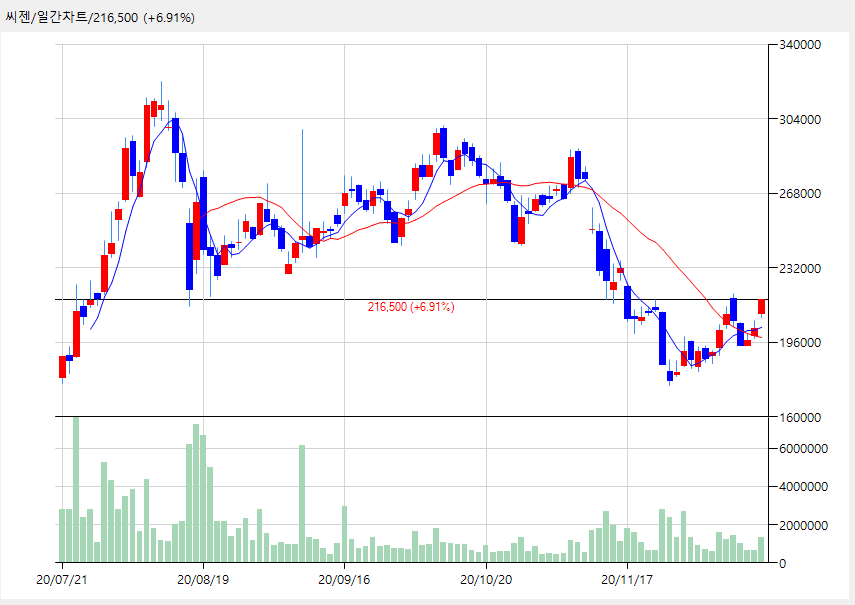The height and width of the screenshot is (605, 855).
Task: Click the chart title '씨젠/일간차트/216,500 (+6.91%)'
Action: (100, 17)
